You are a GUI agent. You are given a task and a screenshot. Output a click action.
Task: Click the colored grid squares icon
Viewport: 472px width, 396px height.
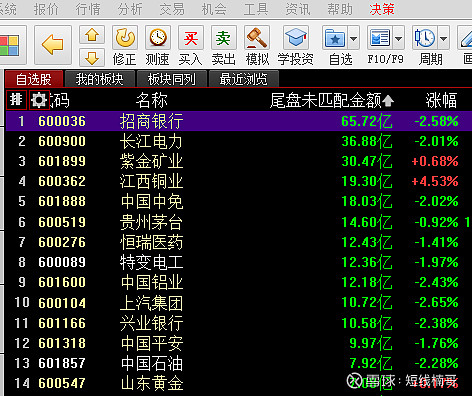(9, 45)
